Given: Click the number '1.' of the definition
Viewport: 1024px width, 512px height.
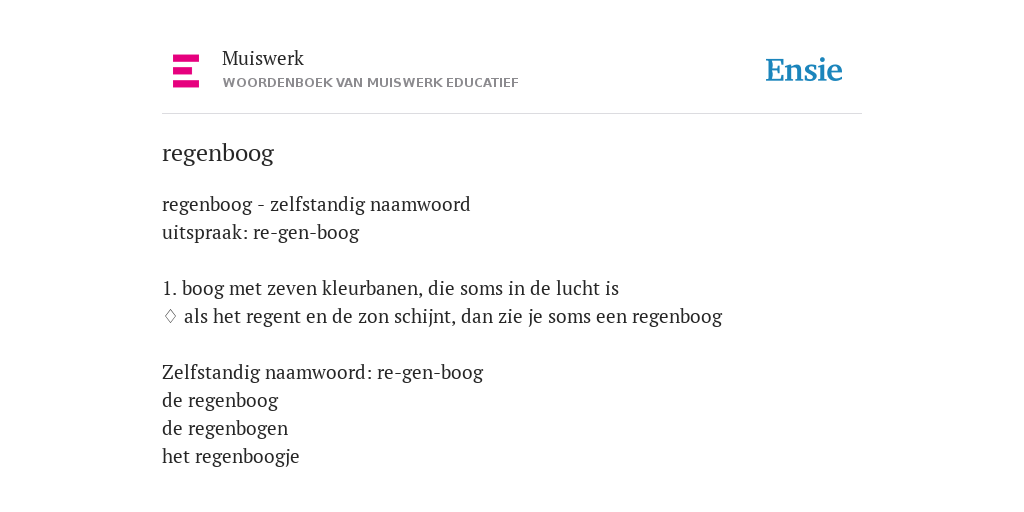Looking at the screenshot, I should tap(169, 289).
